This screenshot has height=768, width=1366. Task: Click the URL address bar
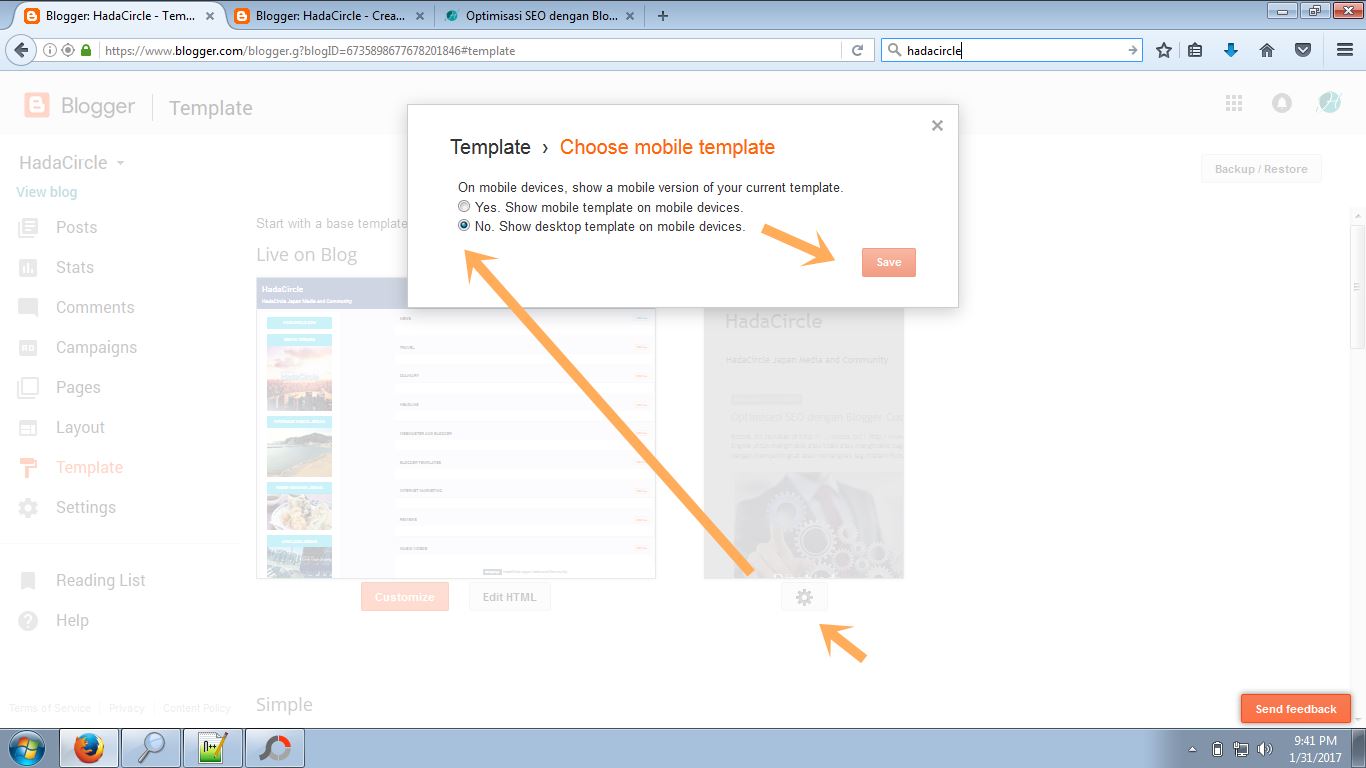point(470,50)
